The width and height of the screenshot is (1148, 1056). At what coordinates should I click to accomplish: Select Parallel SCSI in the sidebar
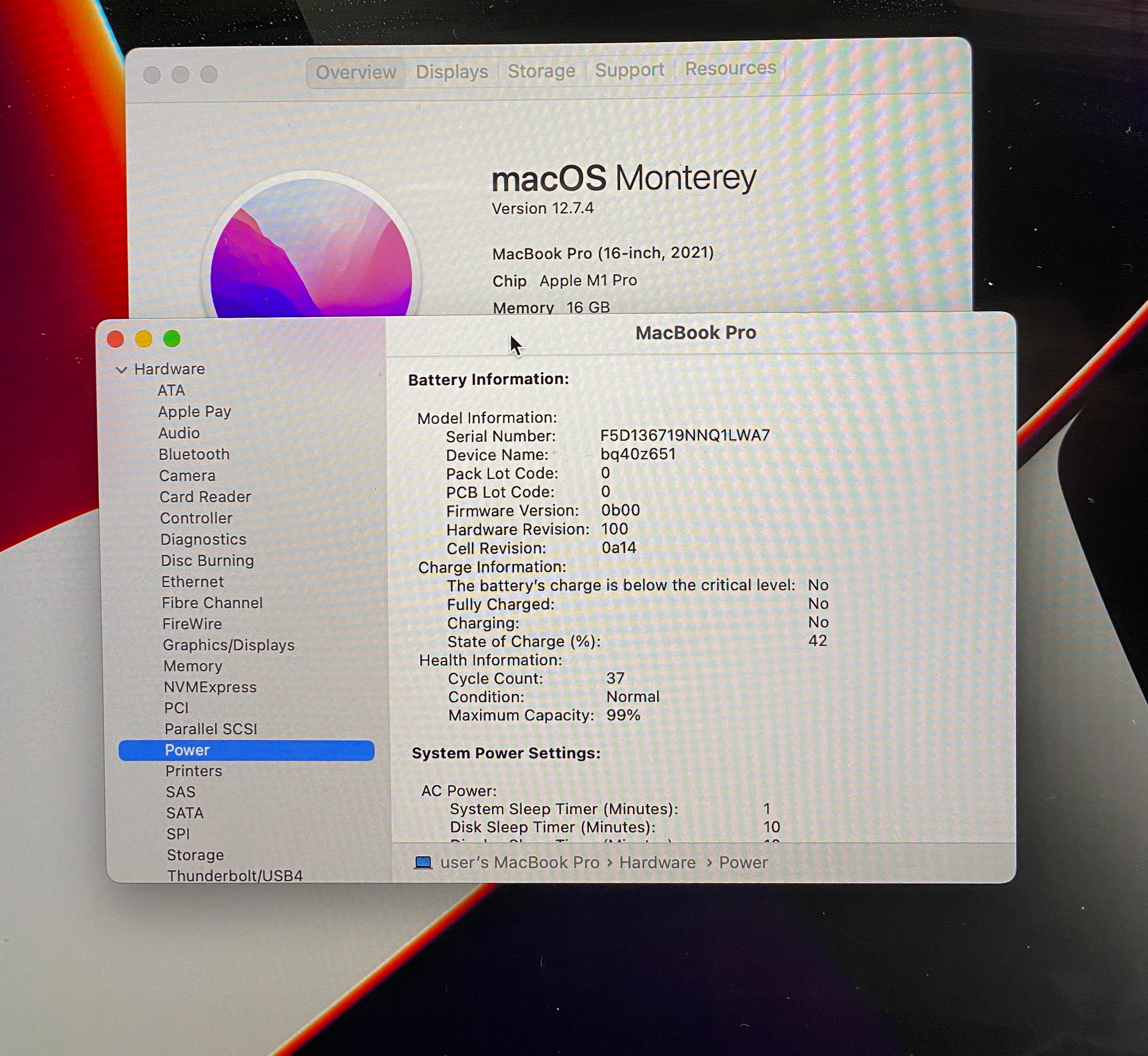[211, 729]
